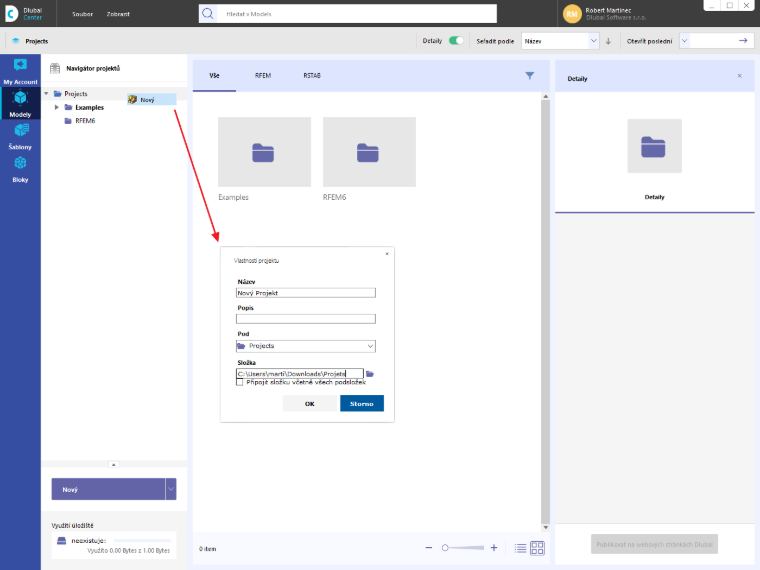
Task: Switch to grid thumbnail view
Action: tap(538, 548)
